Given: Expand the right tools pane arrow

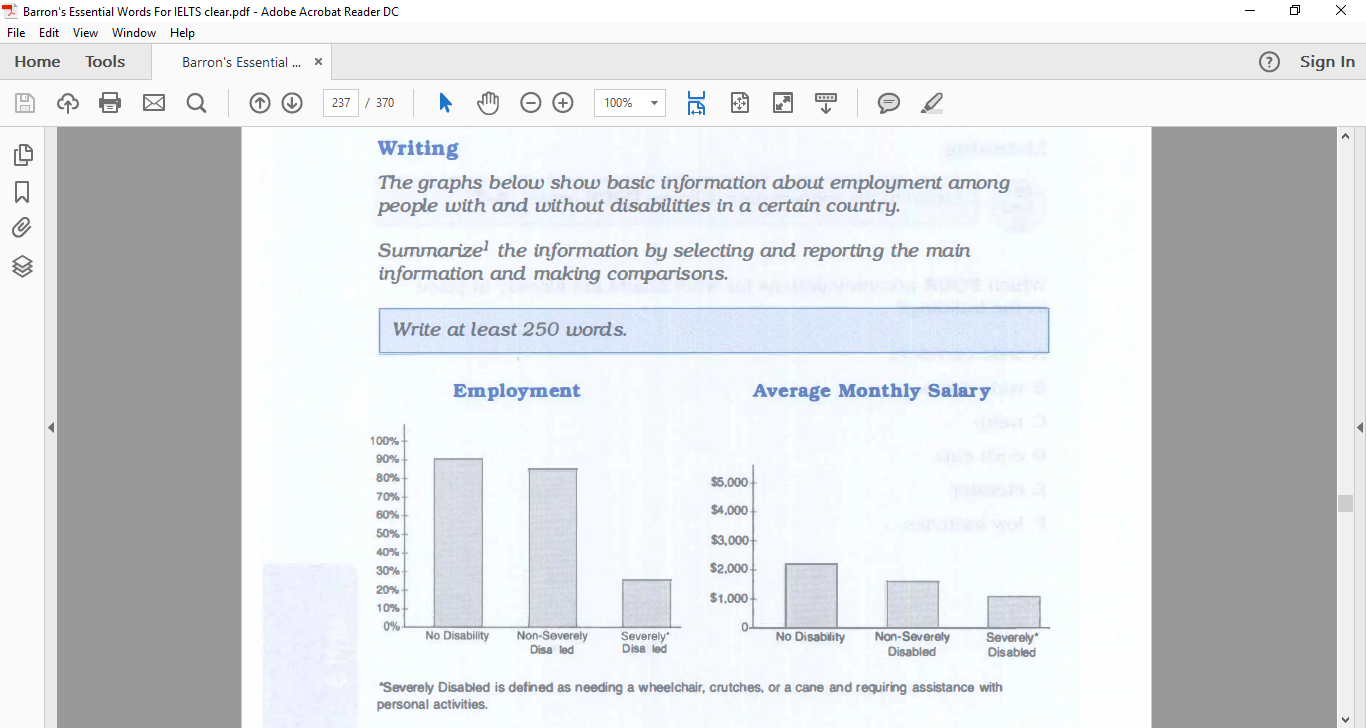Looking at the screenshot, I should tap(1360, 427).
